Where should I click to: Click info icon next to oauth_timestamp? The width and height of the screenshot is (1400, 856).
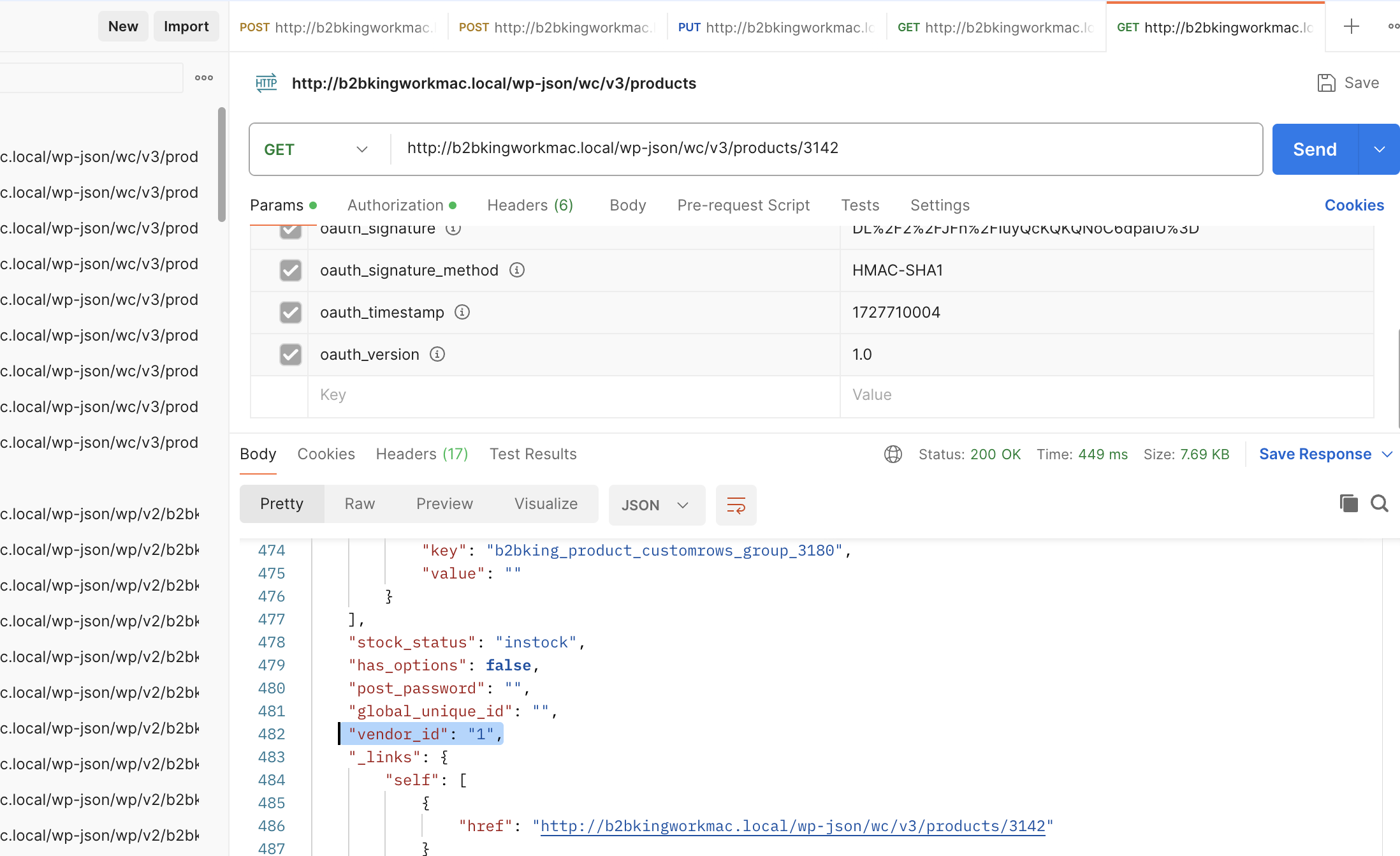[x=462, y=312]
